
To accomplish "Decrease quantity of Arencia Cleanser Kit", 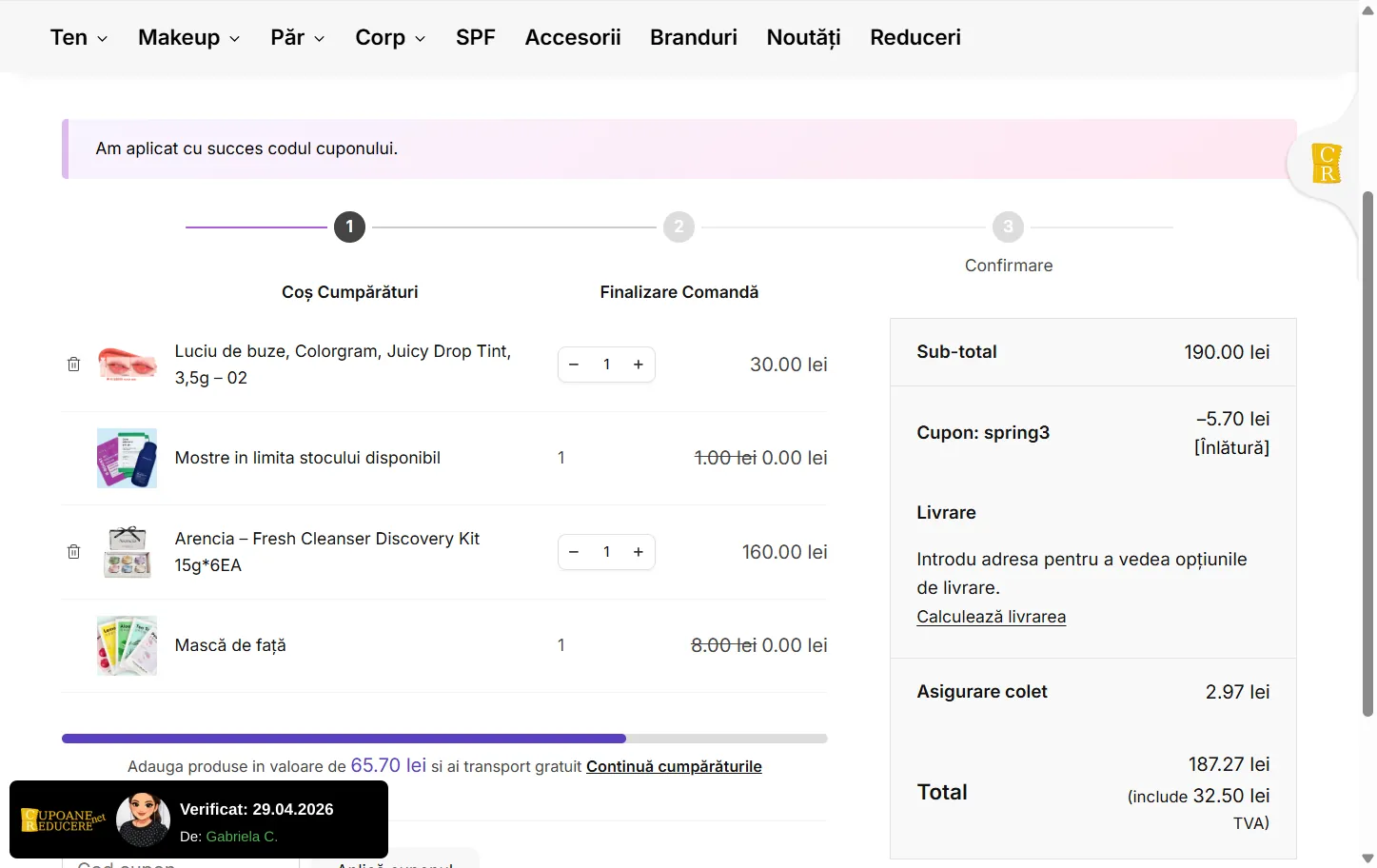I will click(574, 552).
